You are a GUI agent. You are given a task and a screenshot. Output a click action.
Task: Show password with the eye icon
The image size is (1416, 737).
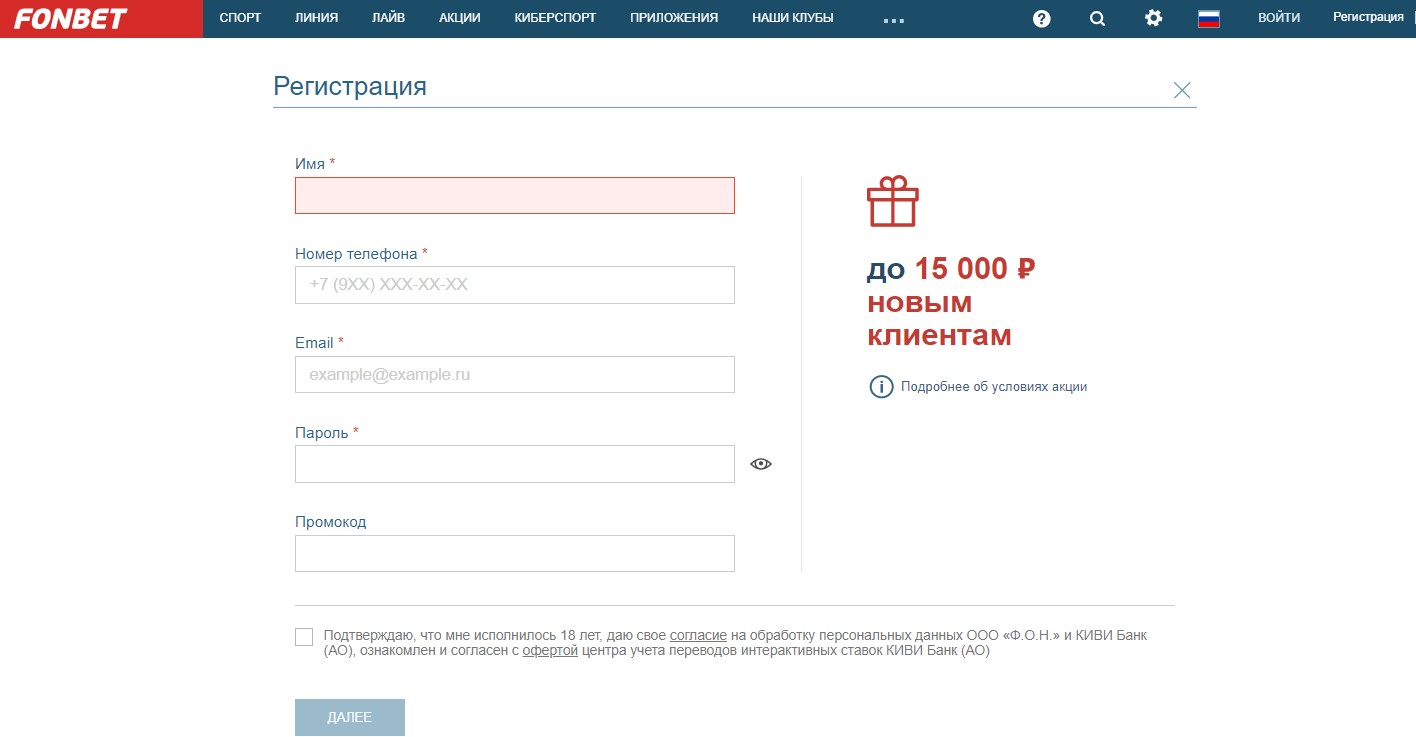[761, 464]
